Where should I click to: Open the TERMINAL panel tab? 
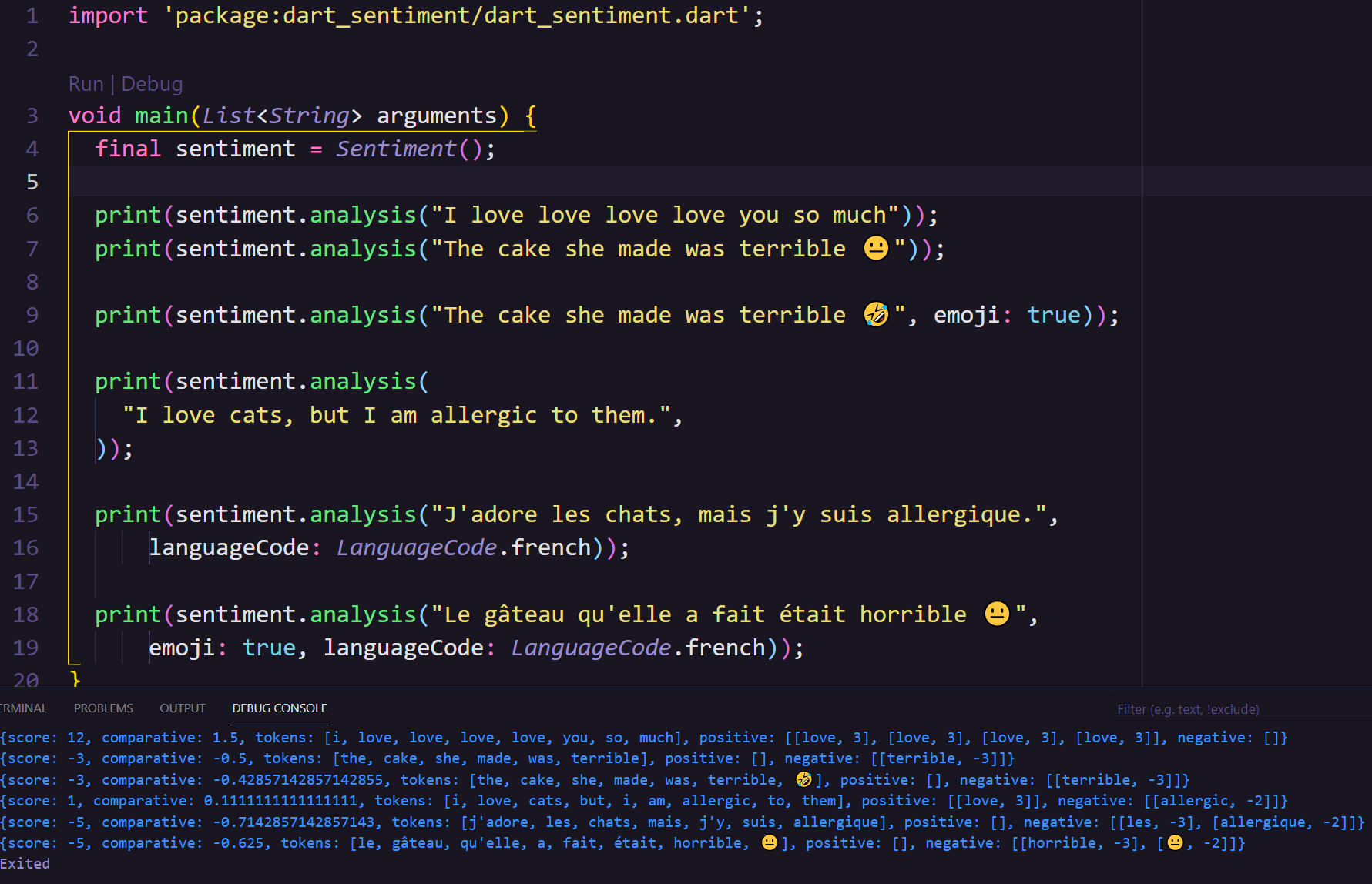(x=23, y=708)
